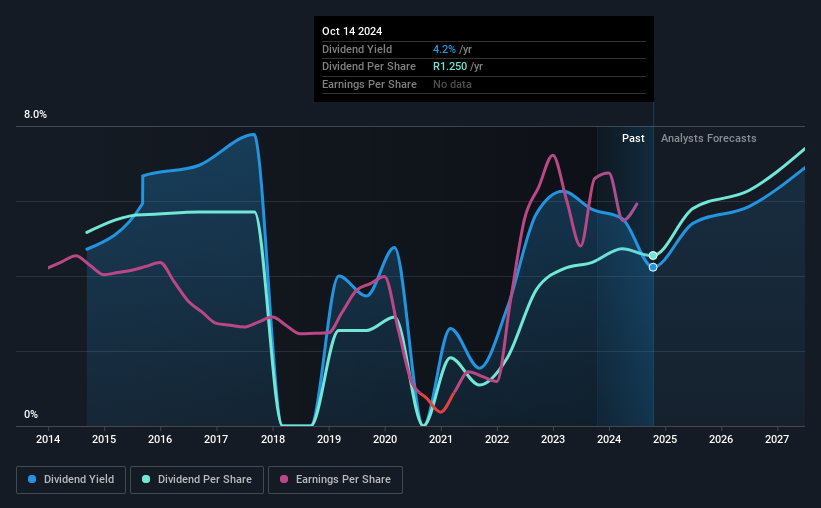Click the Dividend Per Share tooltip row label
Image resolution: width=821 pixels, height=508 pixels.
369,67
